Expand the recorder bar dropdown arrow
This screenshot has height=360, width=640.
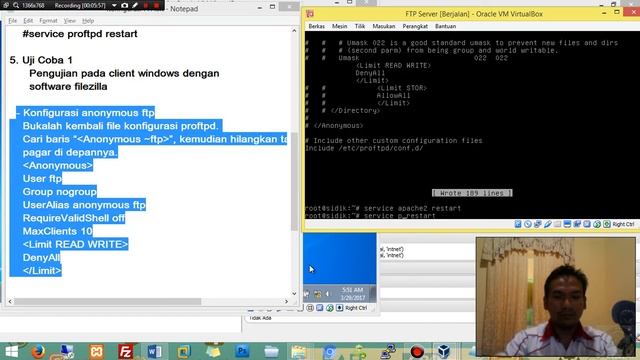coord(114,5)
